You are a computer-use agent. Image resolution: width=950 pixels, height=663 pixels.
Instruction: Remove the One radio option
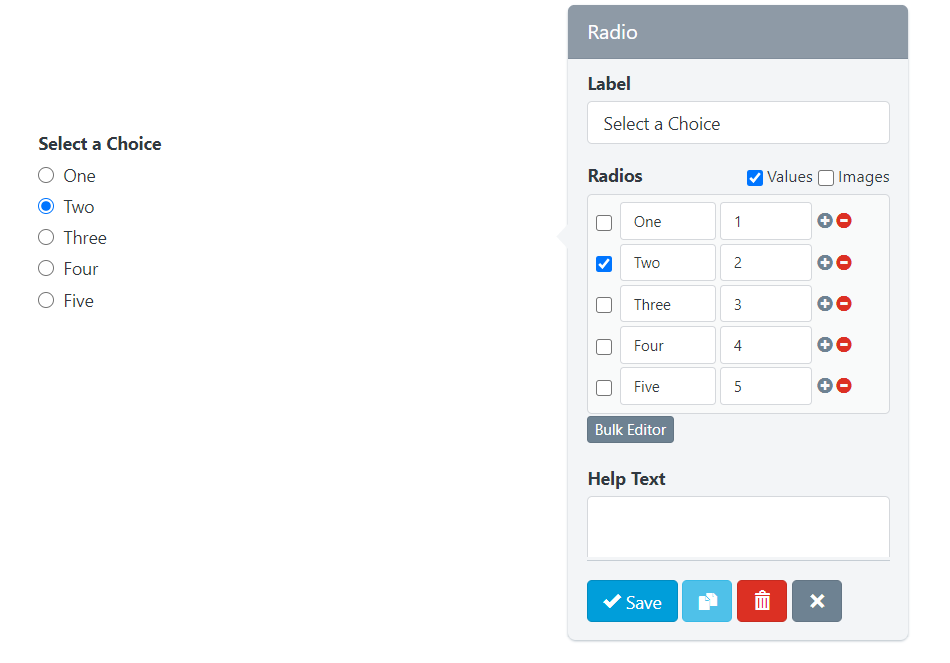(844, 221)
